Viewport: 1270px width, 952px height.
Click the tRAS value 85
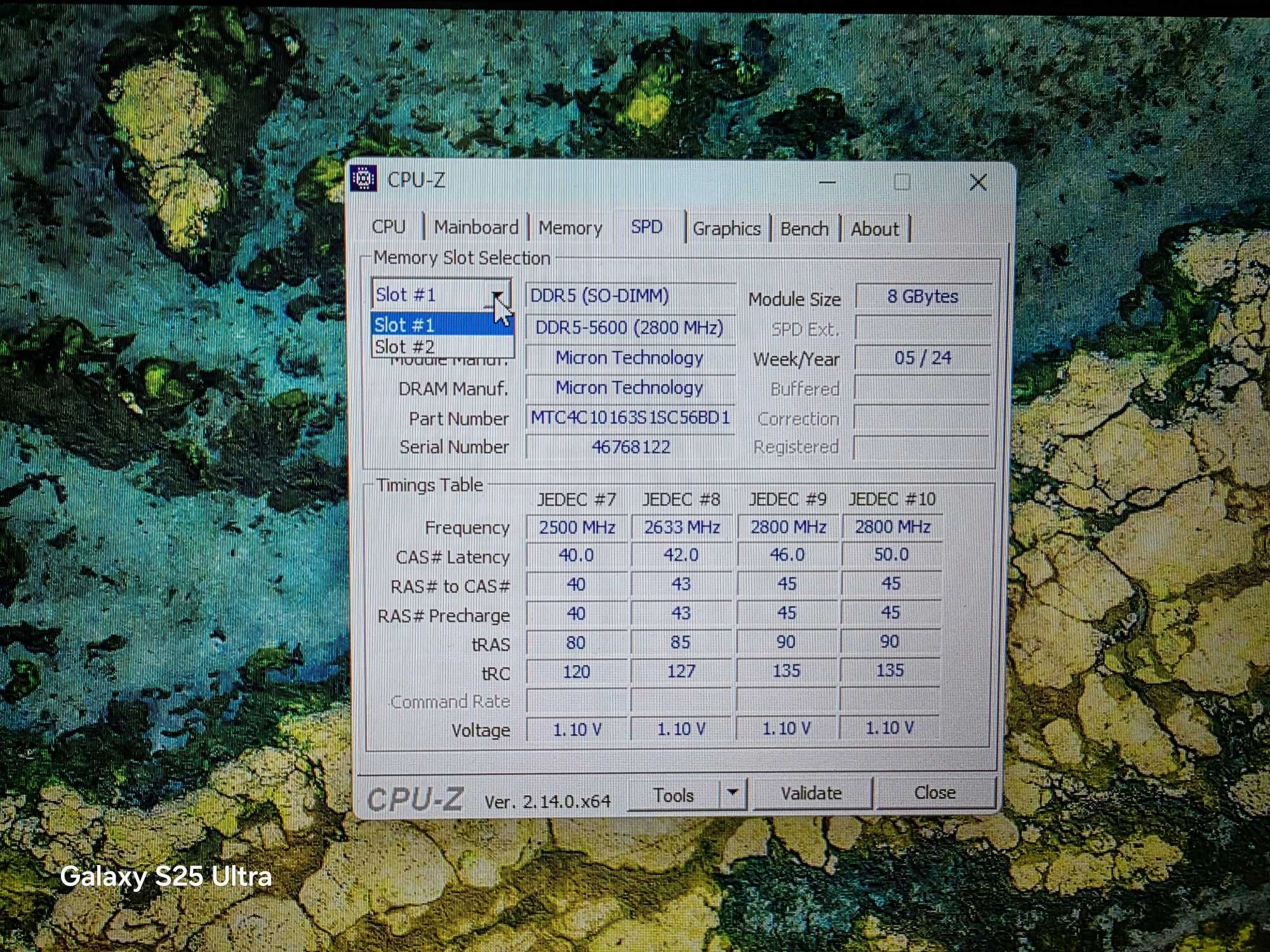point(681,642)
